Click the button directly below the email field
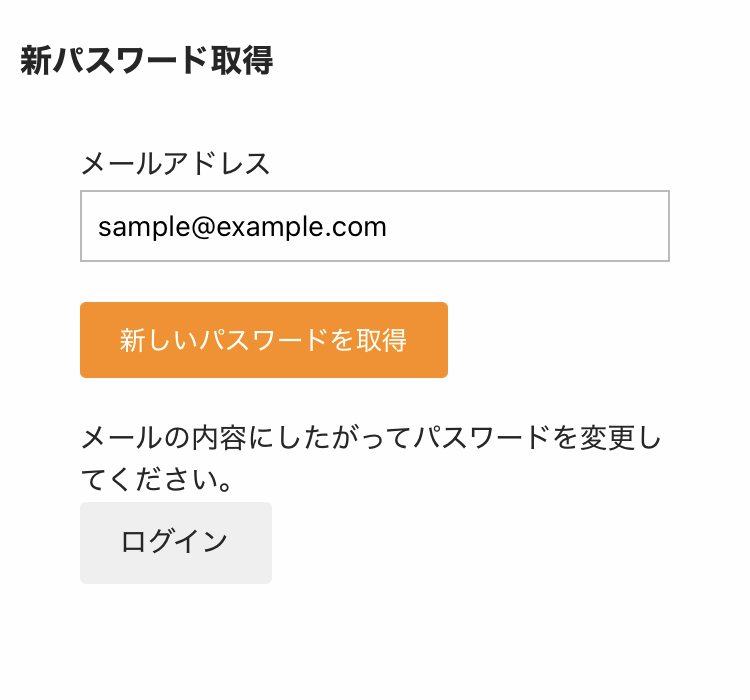 (264, 340)
